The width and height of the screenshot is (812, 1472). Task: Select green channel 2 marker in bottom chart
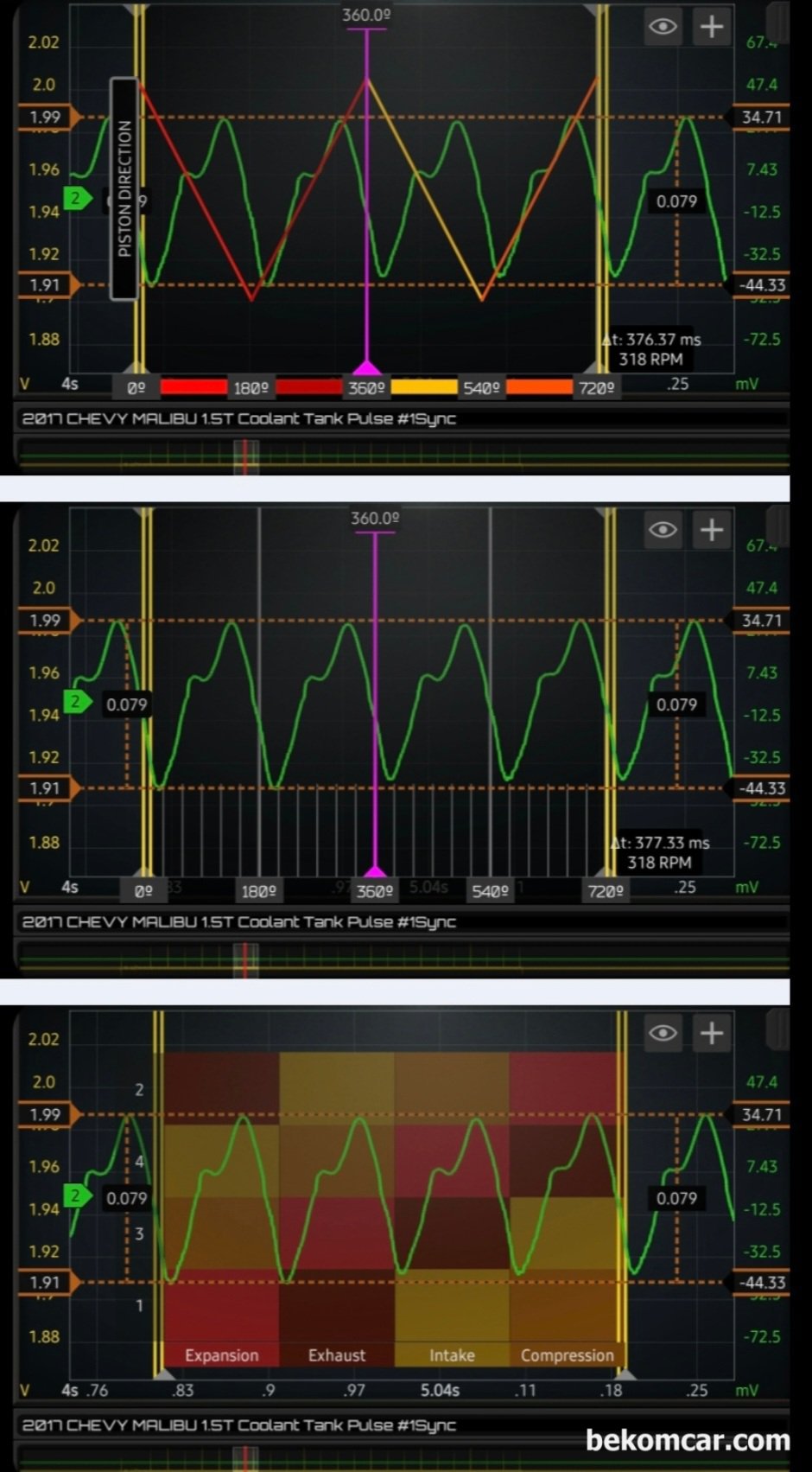tap(76, 1196)
